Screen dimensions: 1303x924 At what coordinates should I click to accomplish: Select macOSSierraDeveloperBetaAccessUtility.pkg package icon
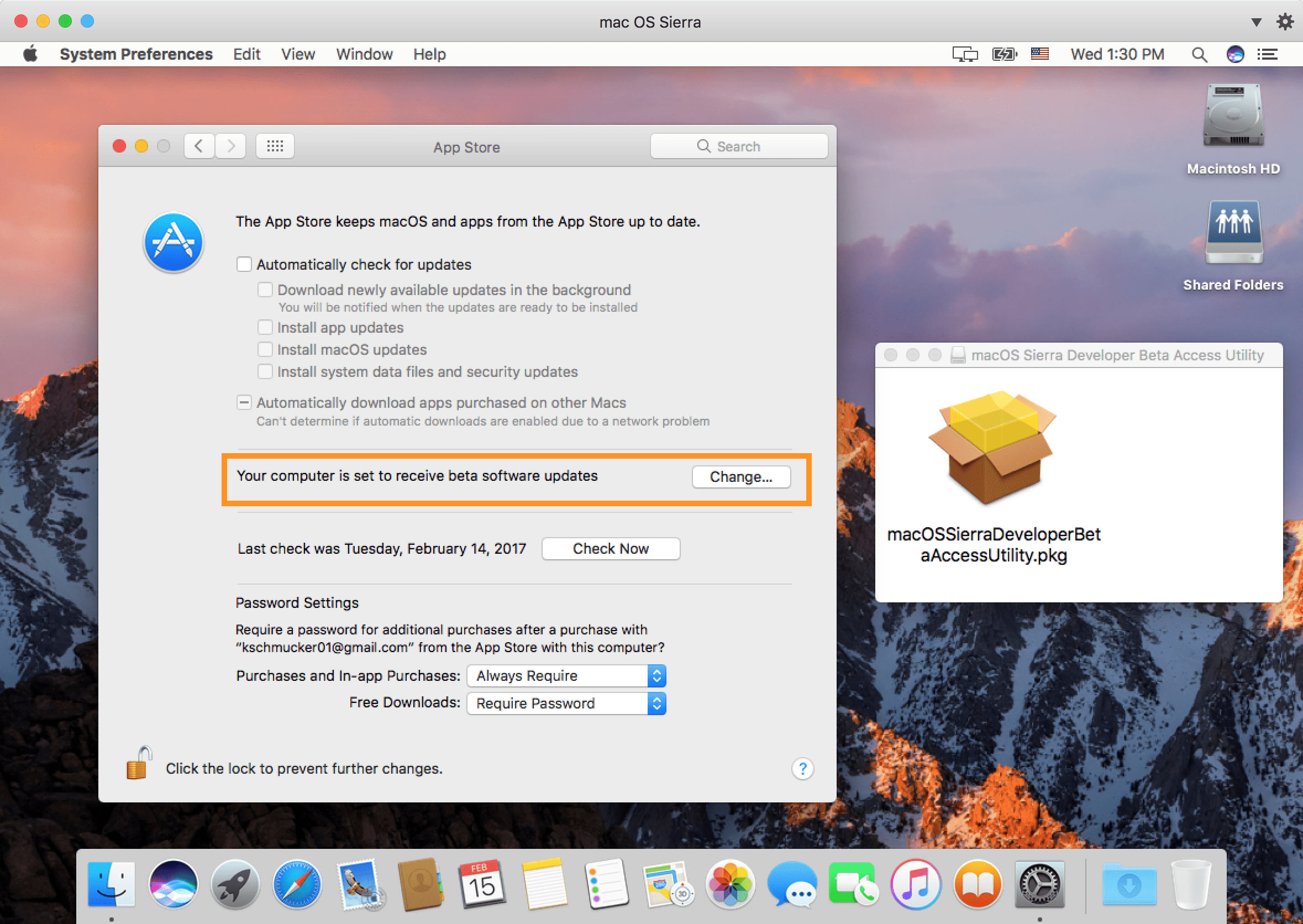(x=993, y=447)
